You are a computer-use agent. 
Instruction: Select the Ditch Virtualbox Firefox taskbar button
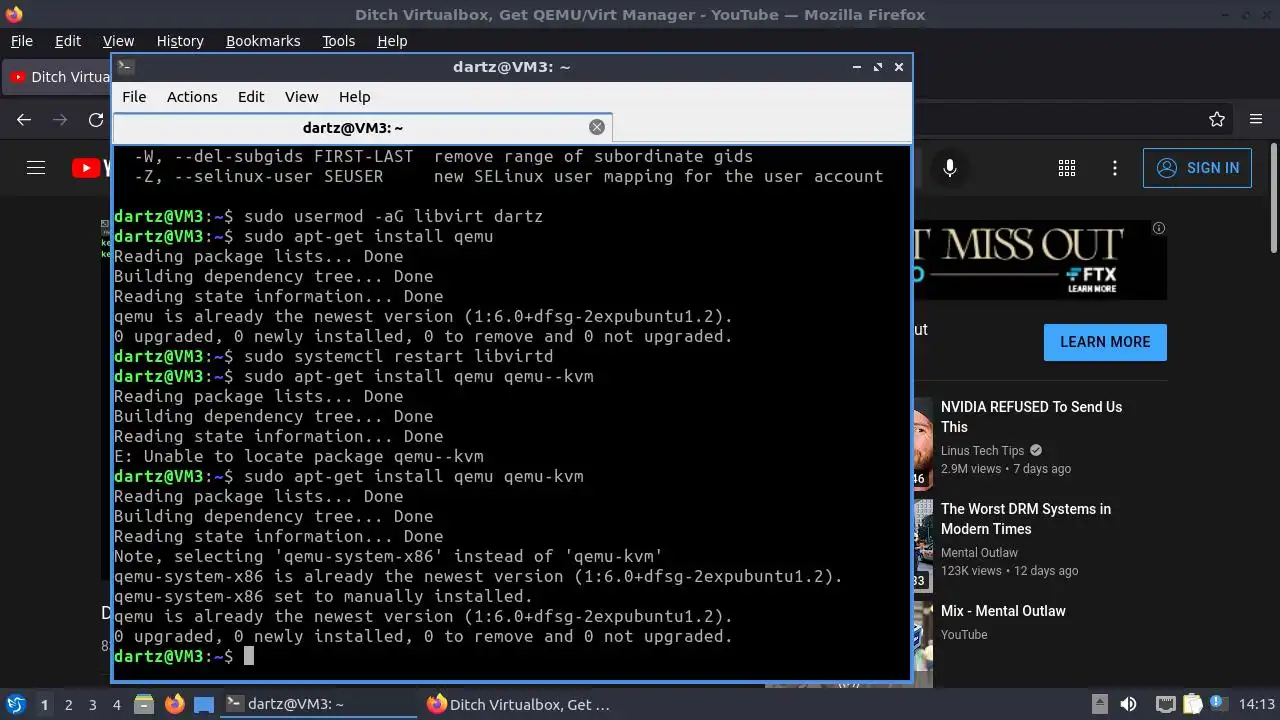[x=519, y=704]
